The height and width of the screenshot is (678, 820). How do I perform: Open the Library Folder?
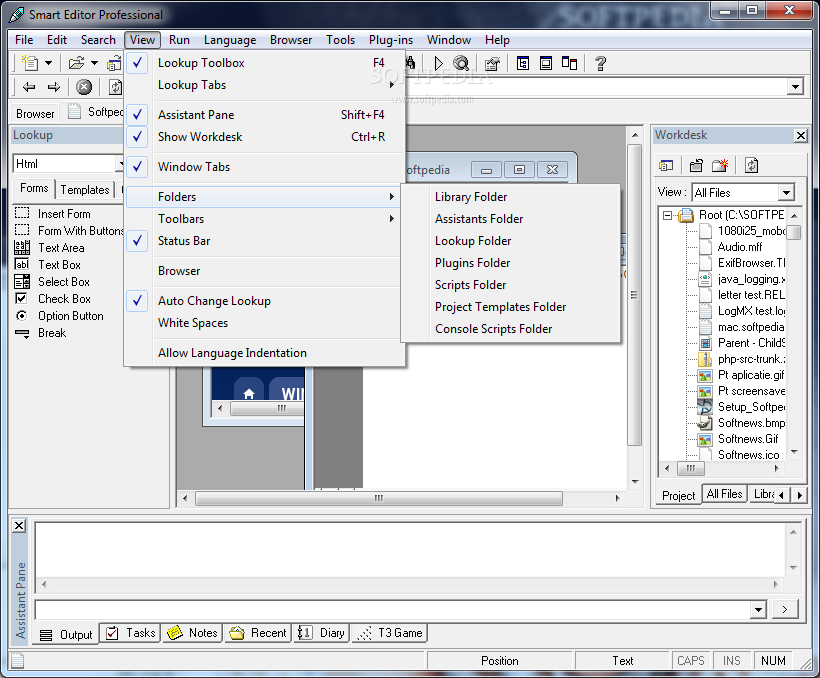[x=511, y=197]
